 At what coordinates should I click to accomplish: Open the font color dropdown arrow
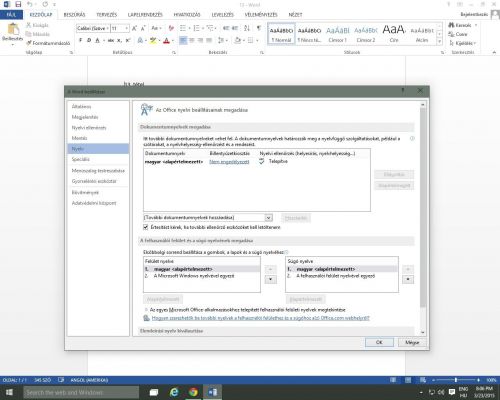(x=173, y=40)
